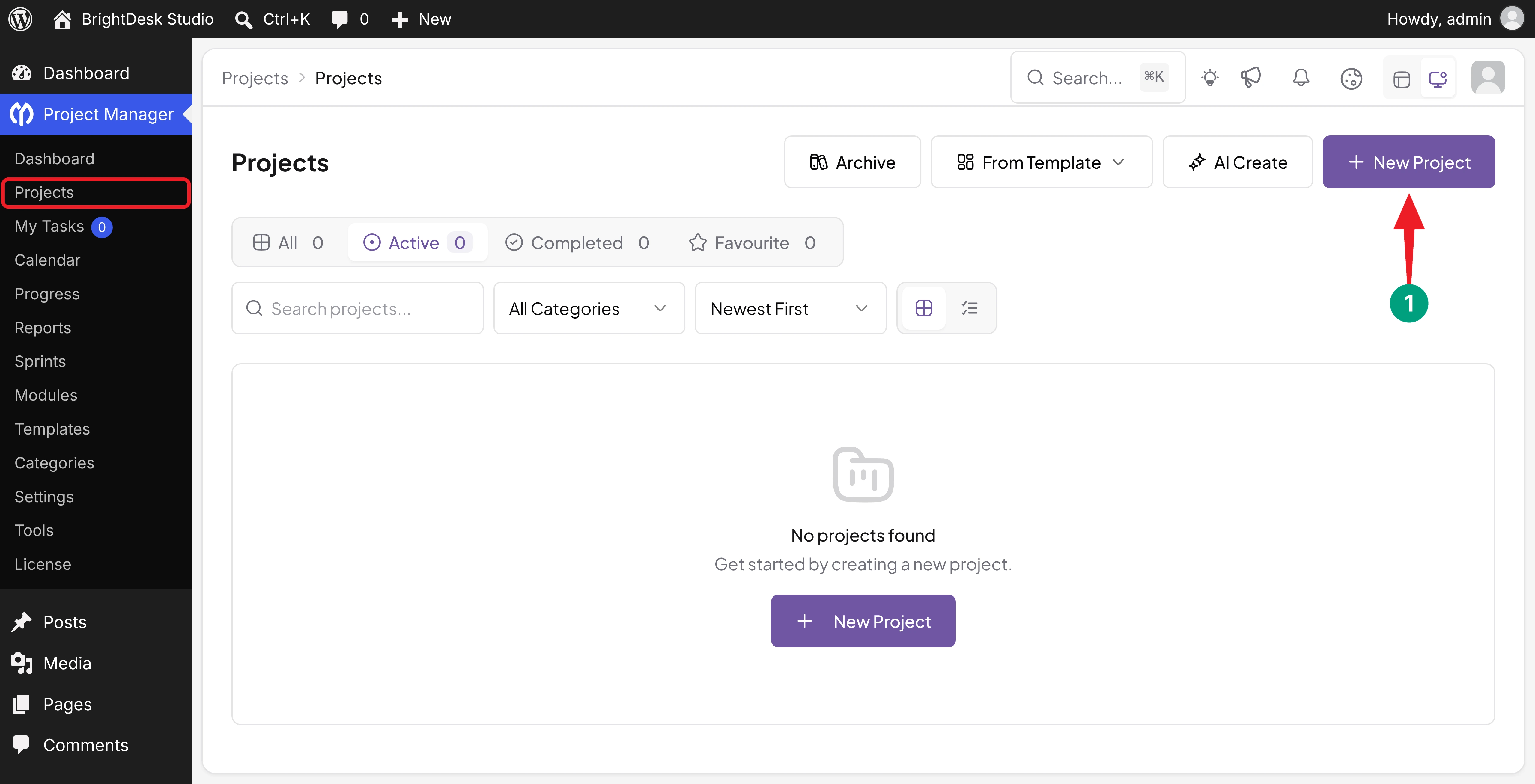Expand the Newest First sort dropdown
This screenshot has height=784, width=1535.
(791, 309)
